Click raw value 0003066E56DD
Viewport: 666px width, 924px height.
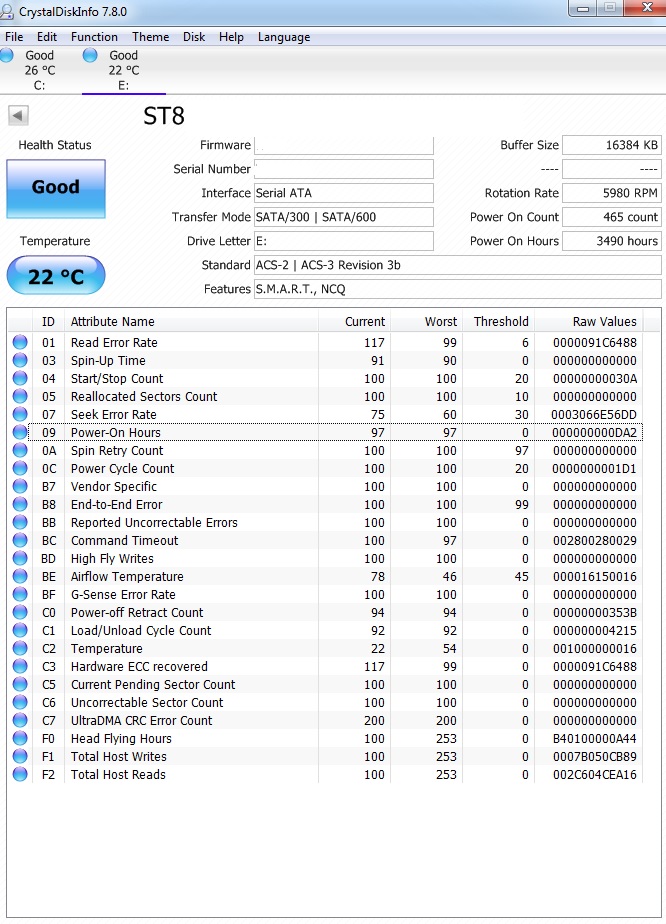click(594, 414)
